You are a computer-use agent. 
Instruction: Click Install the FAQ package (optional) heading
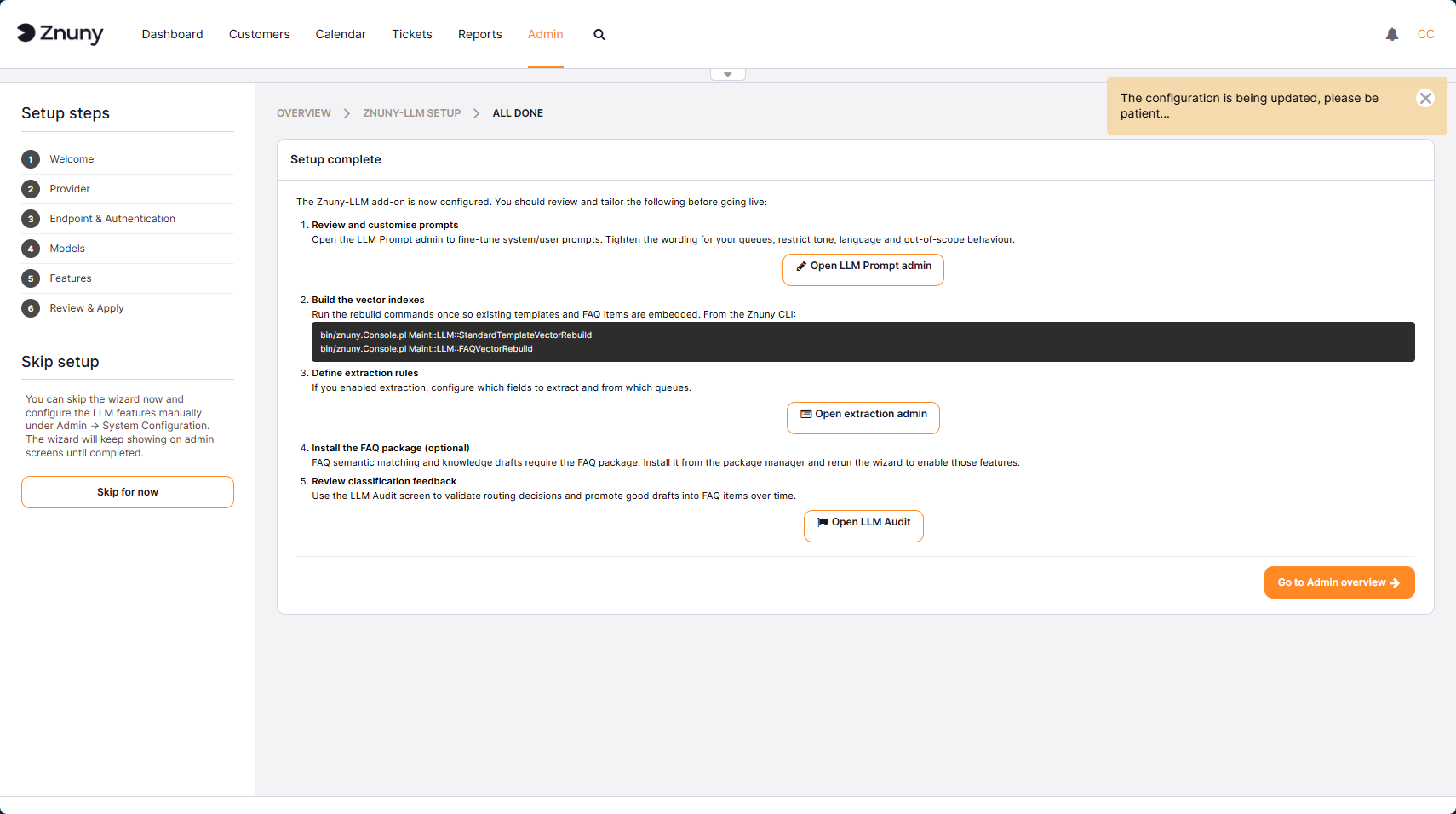pyautogui.click(x=391, y=449)
